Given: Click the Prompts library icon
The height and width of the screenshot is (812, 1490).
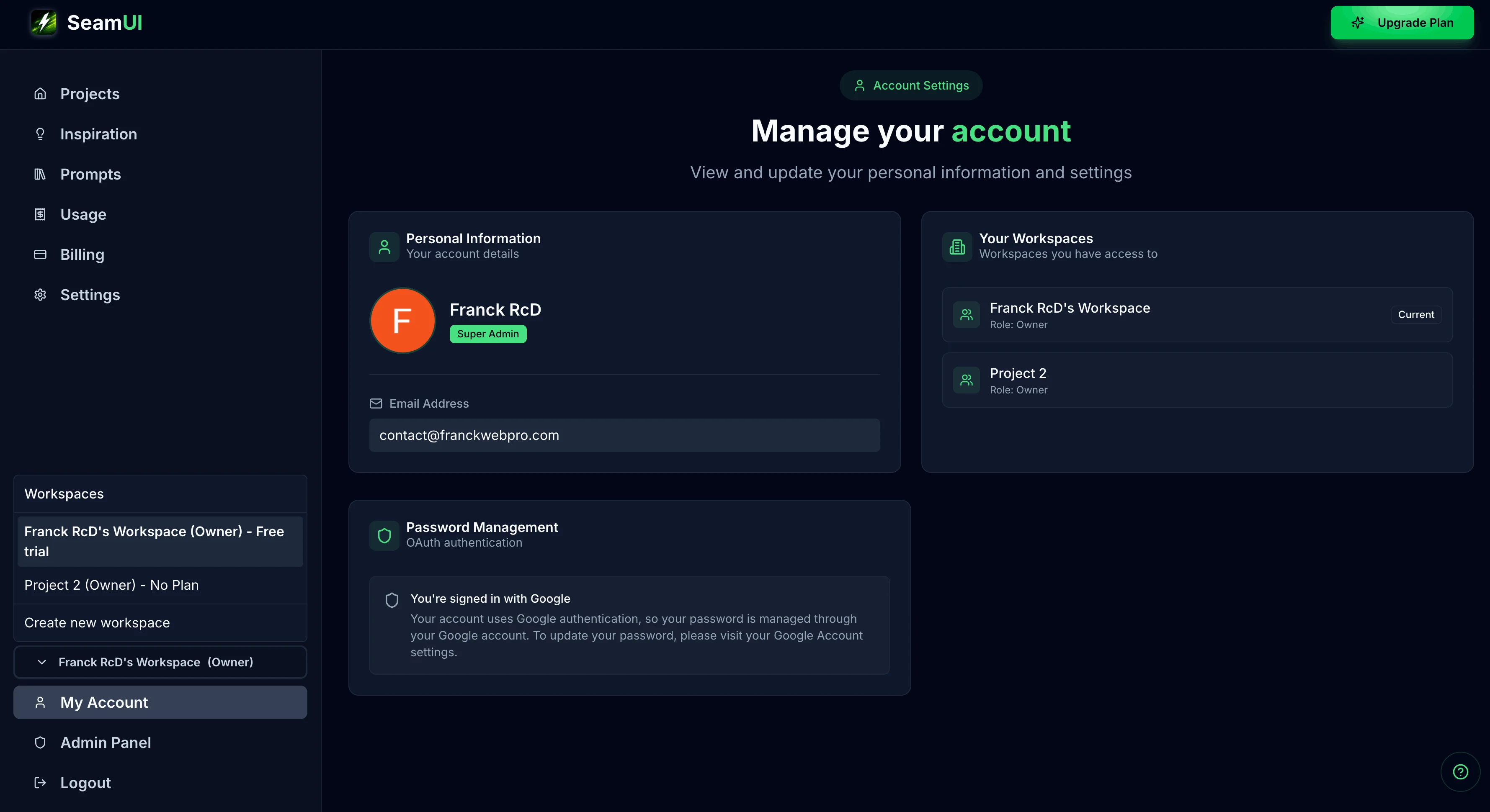Looking at the screenshot, I should [x=40, y=174].
